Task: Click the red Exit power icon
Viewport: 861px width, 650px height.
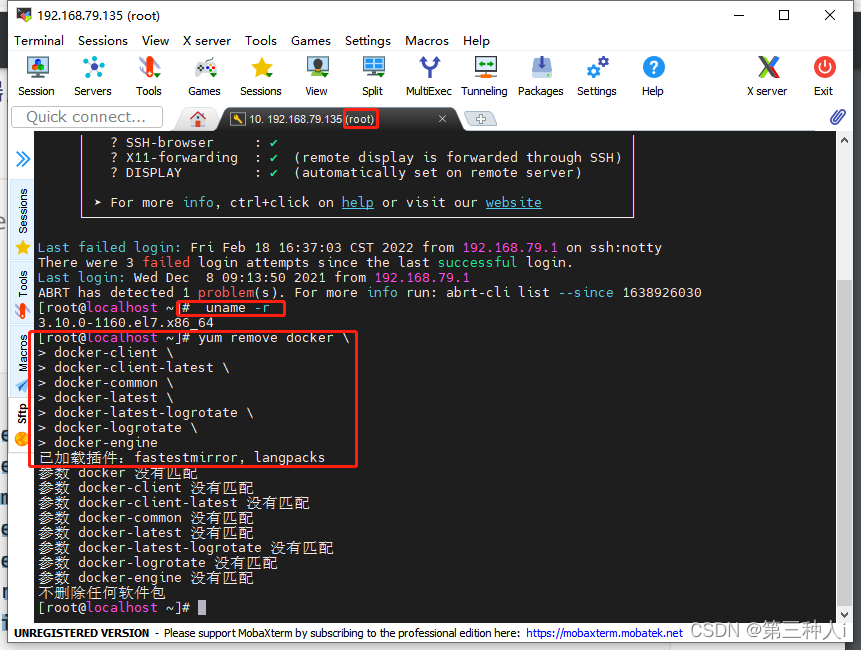Action: click(x=824, y=76)
